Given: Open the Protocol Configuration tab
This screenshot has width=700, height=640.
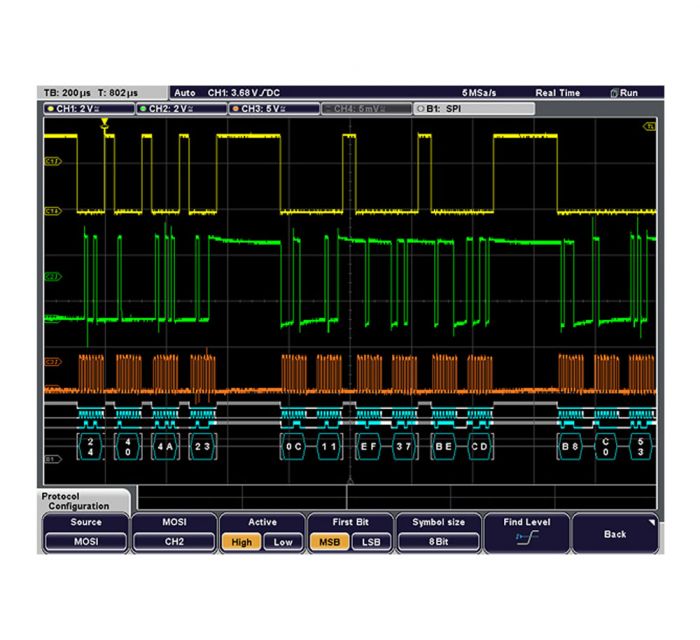Looking at the screenshot, I should [82, 500].
